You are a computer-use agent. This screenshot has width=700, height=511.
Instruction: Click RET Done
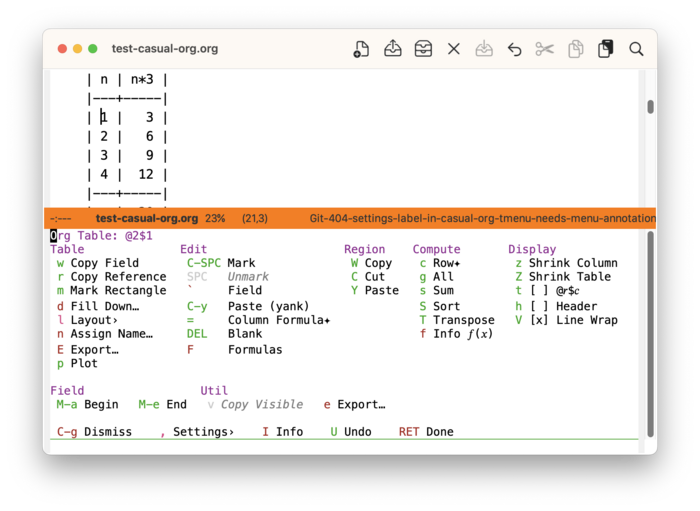[426, 432]
